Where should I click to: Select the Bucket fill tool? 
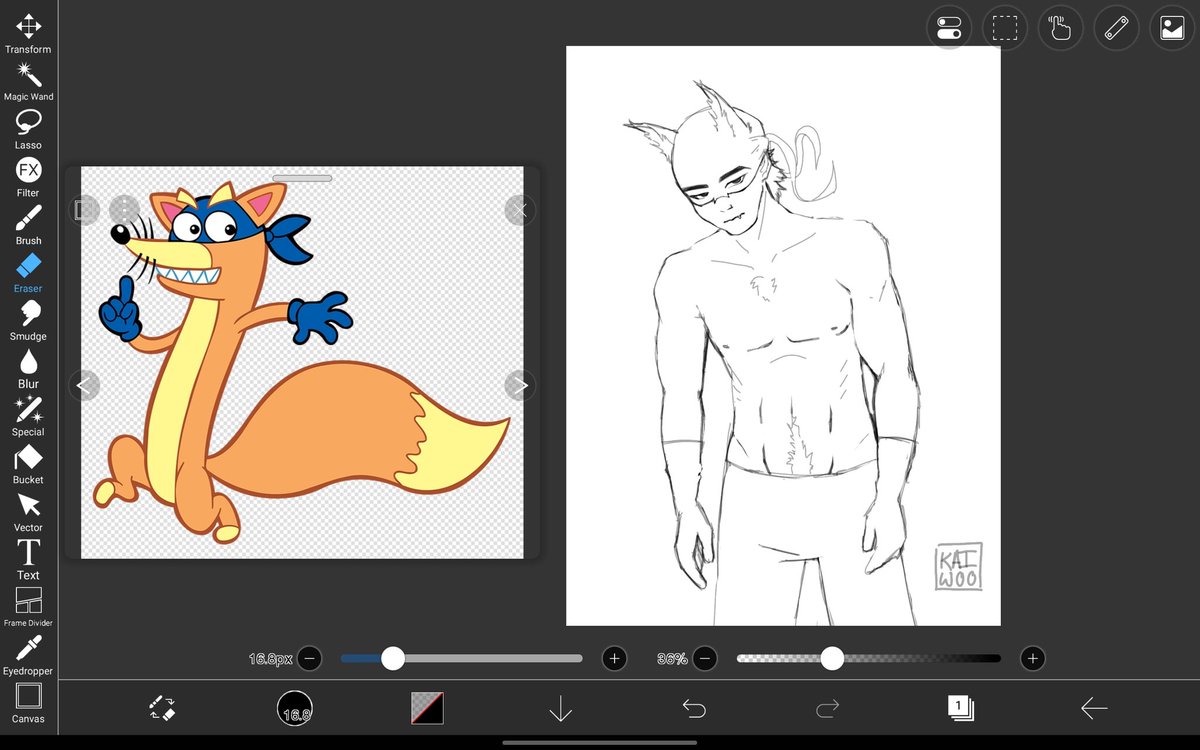[28, 465]
